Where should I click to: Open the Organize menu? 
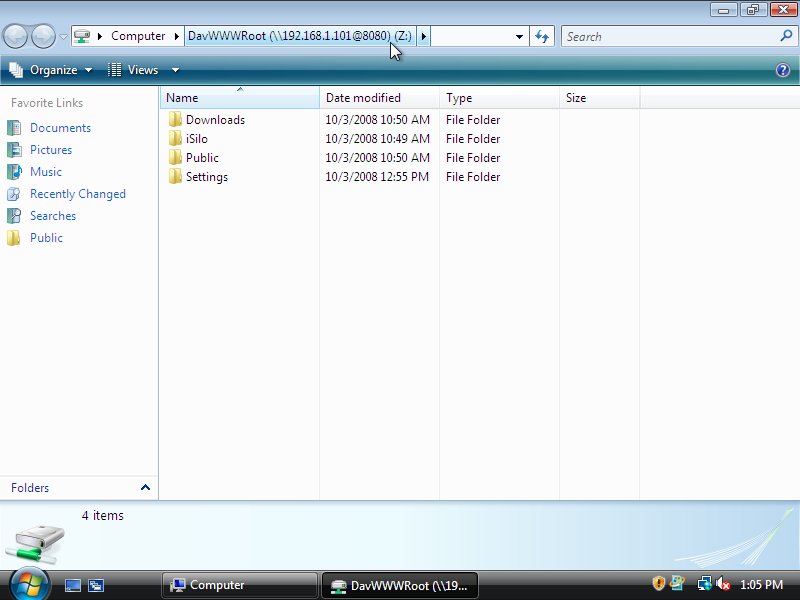pyautogui.click(x=51, y=70)
